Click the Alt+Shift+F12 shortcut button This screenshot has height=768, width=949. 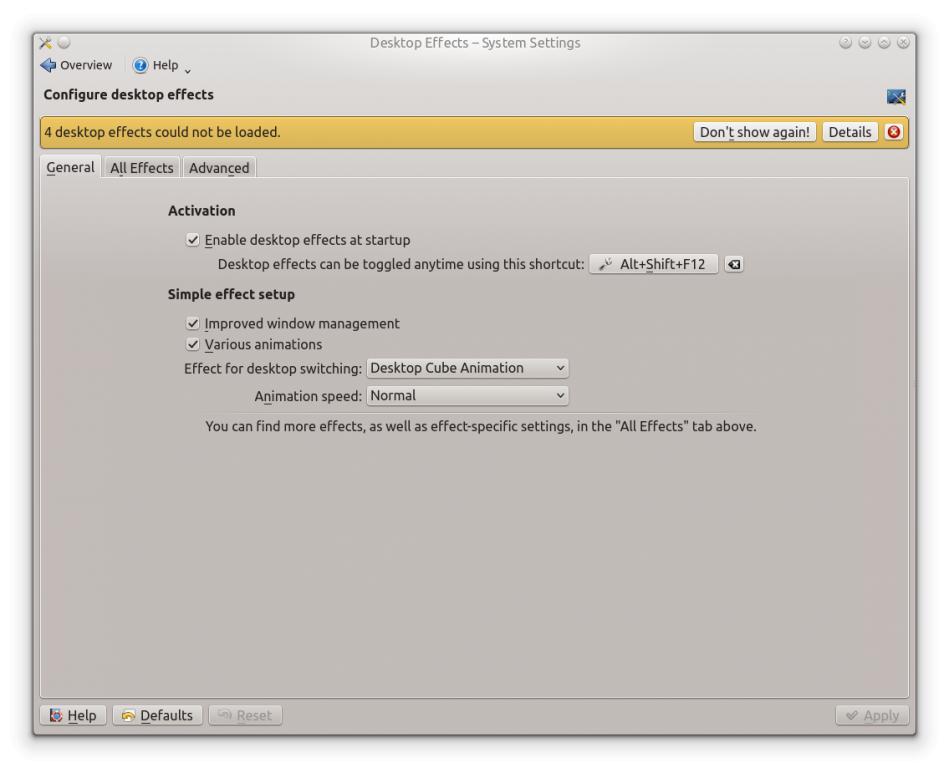tap(653, 265)
